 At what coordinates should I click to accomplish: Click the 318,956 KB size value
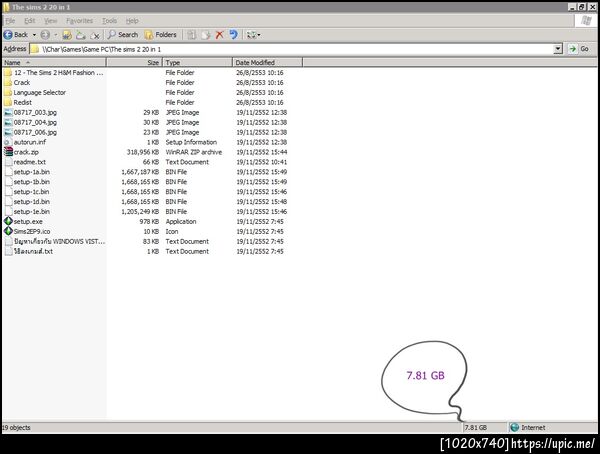click(143, 152)
